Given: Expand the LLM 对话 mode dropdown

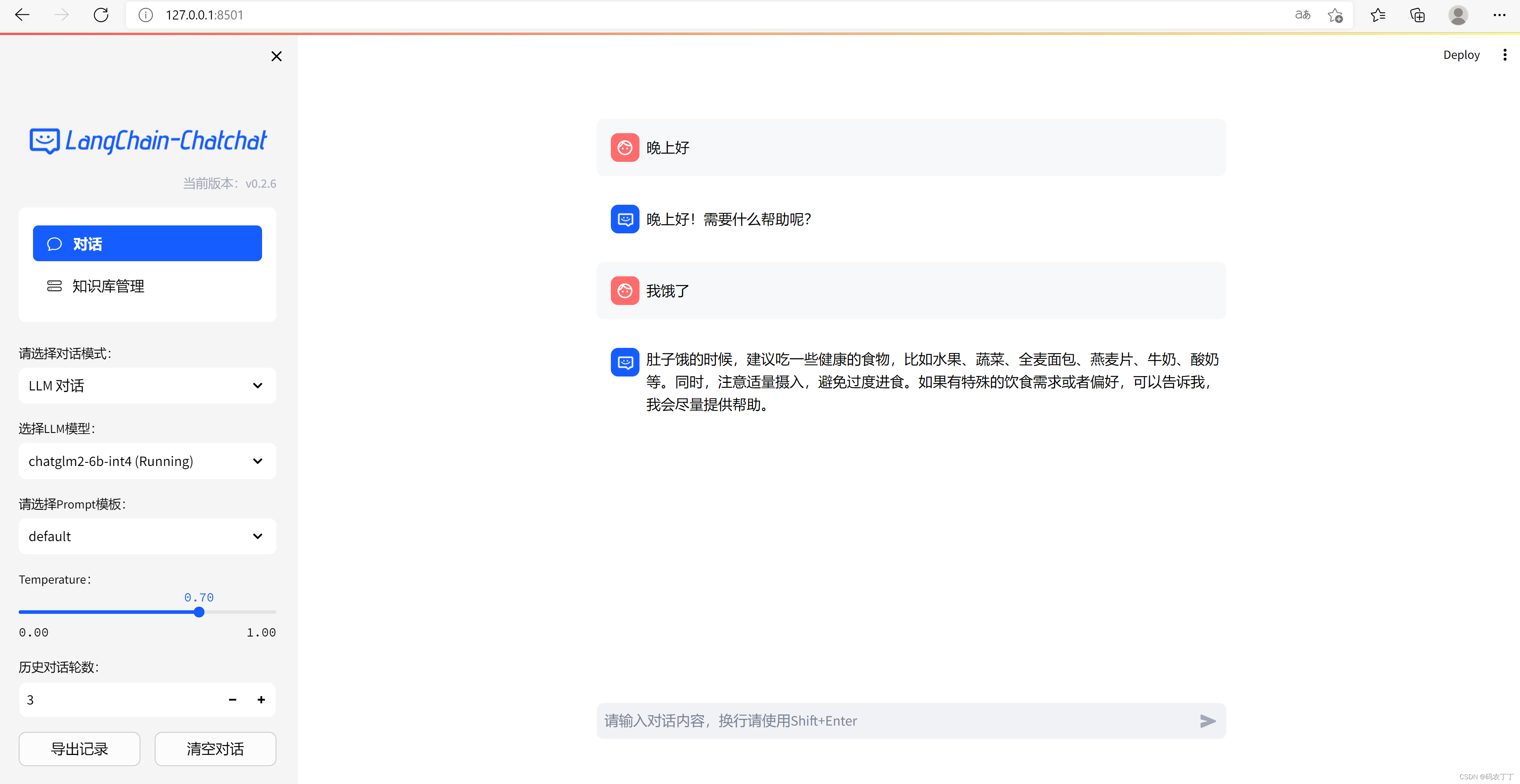Looking at the screenshot, I should click(147, 386).
